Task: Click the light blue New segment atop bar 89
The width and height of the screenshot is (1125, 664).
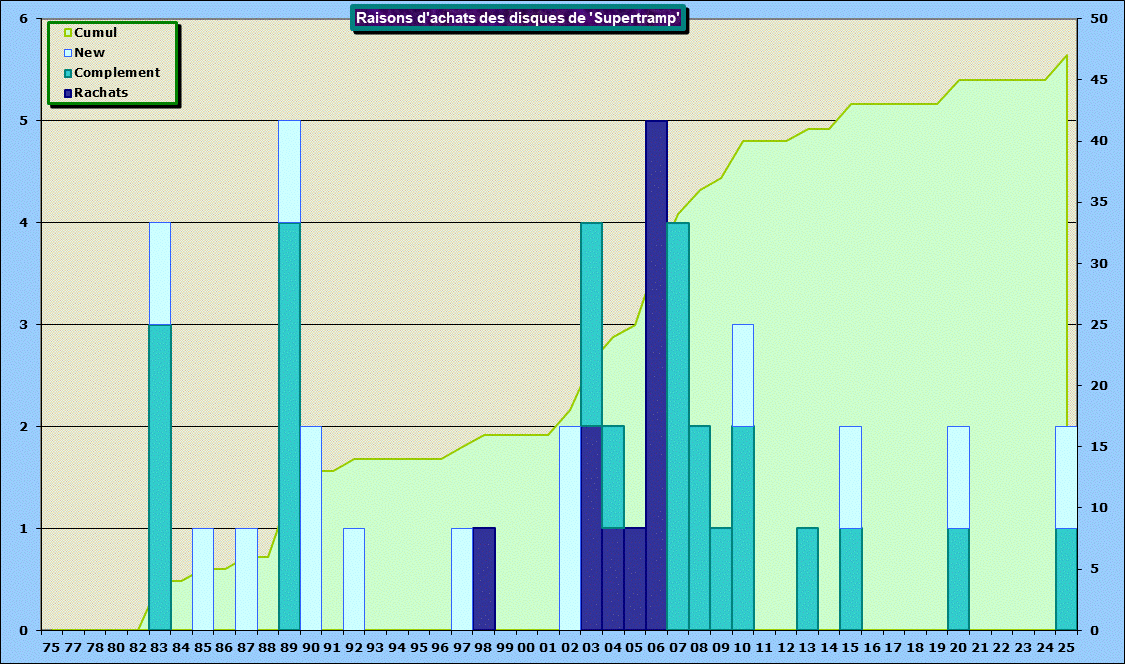Action: tap(290, 171)
